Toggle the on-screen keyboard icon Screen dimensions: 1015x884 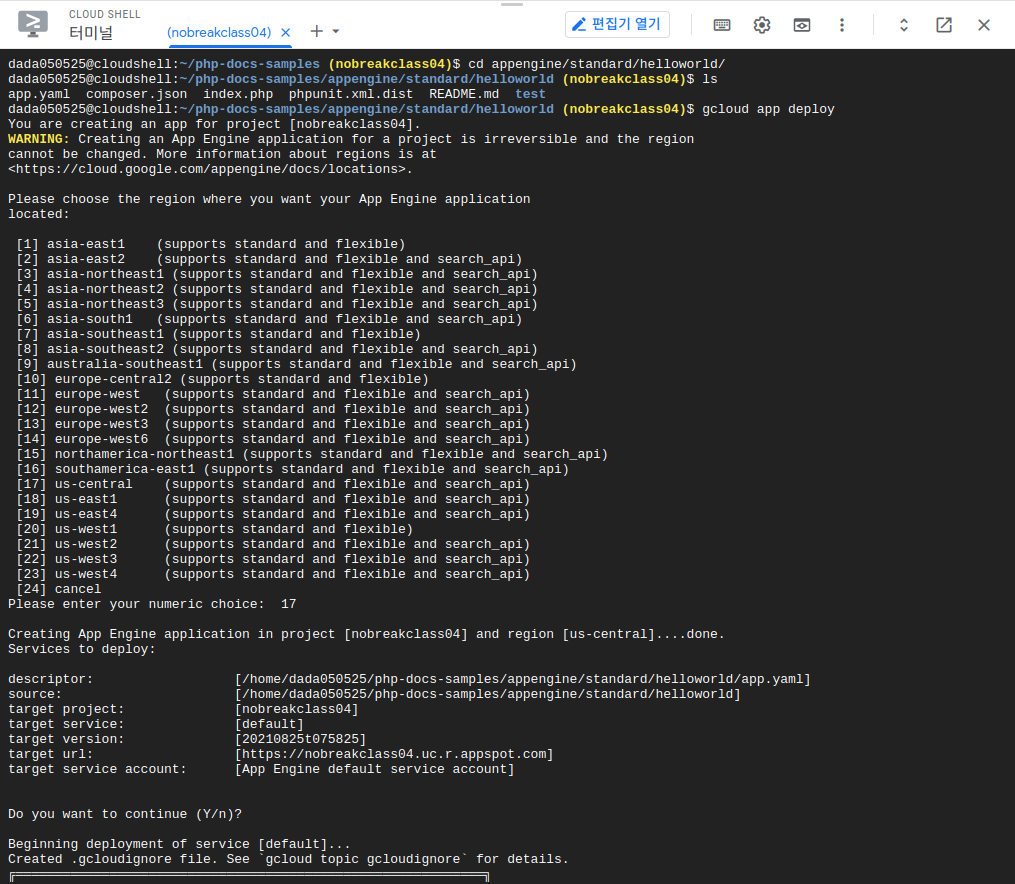[722, 25]
